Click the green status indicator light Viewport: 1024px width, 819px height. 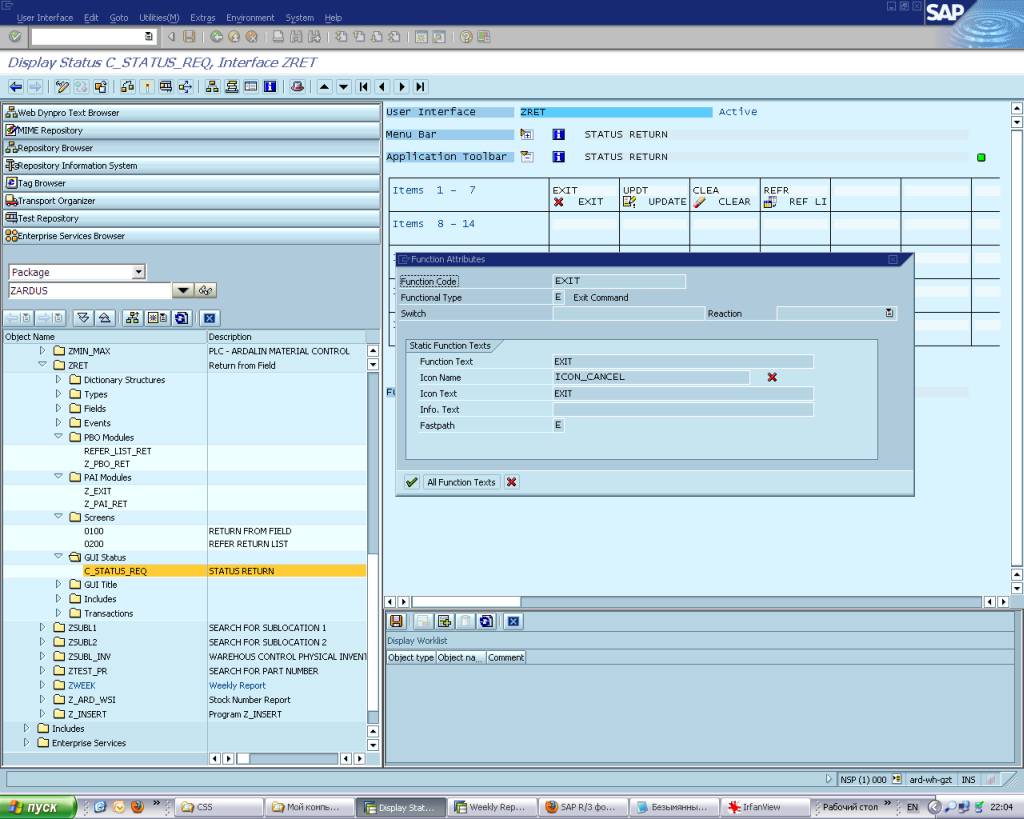981,157
